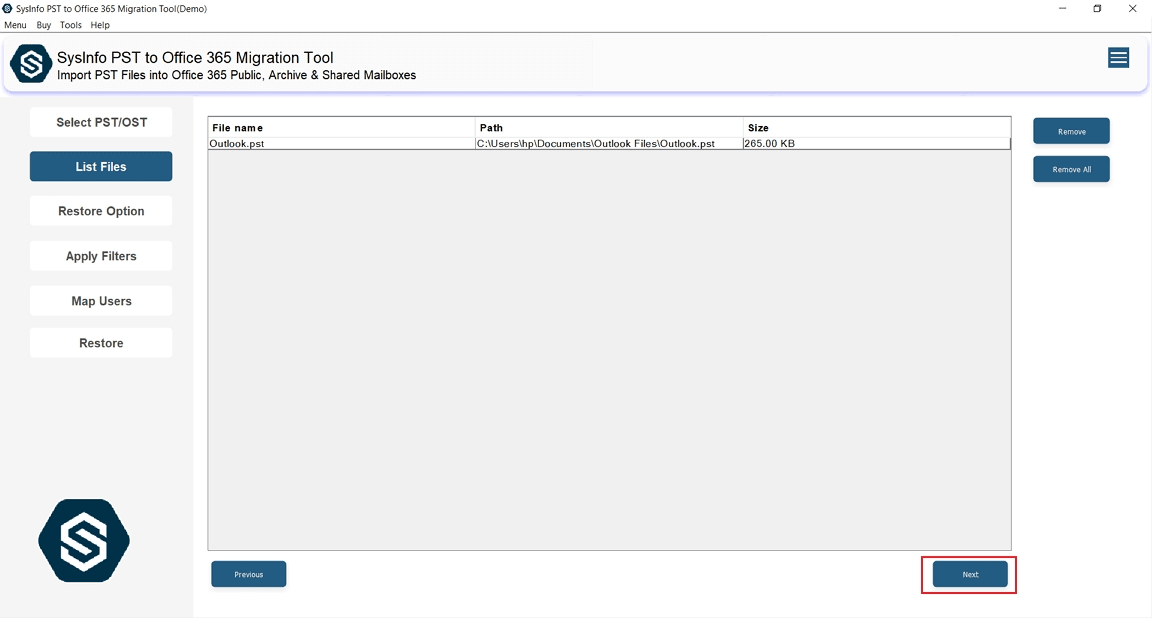
Task: Go to the Select PST/OST step
Action: pos(101,122)
